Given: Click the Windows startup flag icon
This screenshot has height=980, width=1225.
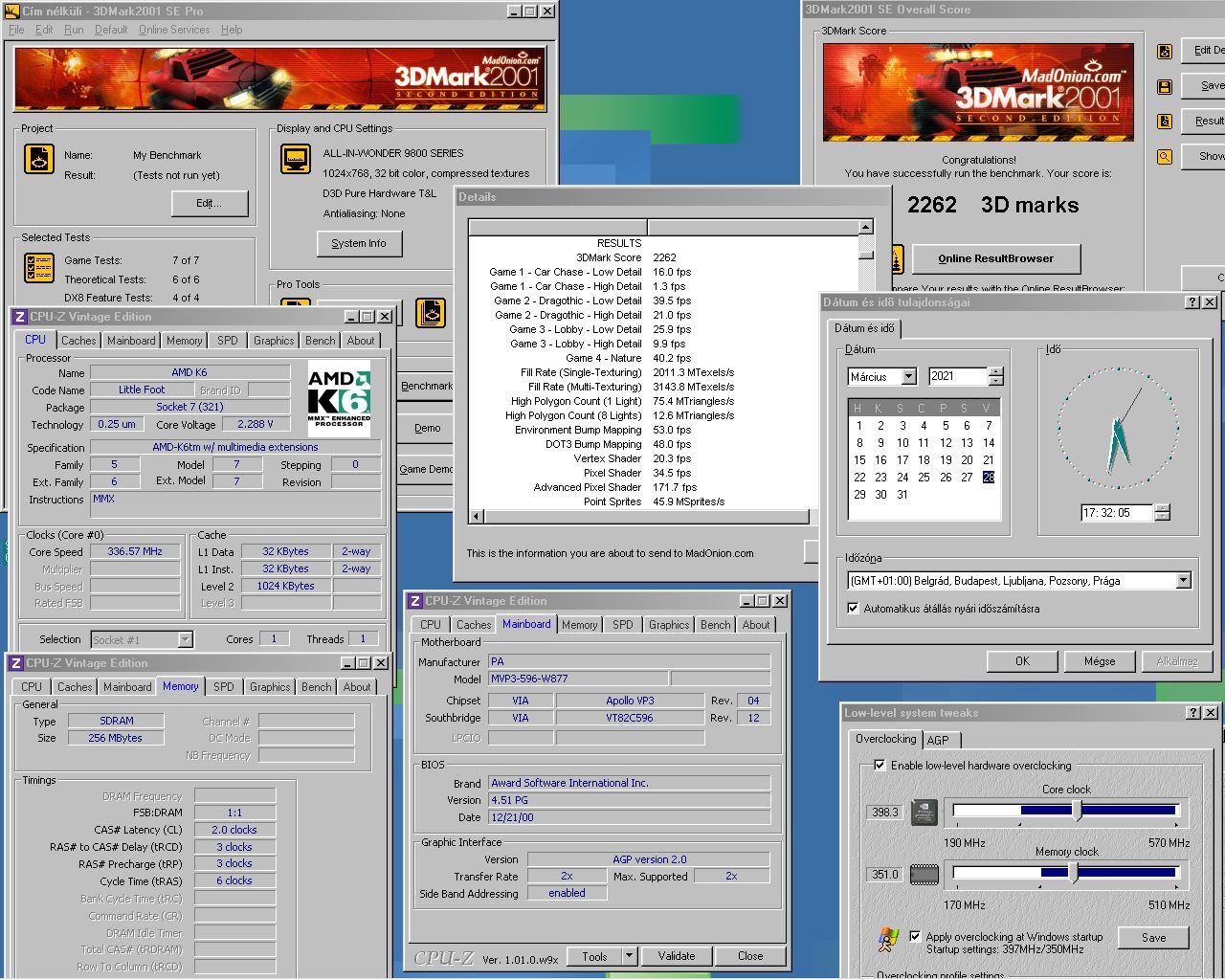Looking at the screenshot, I should click(888, 939).
